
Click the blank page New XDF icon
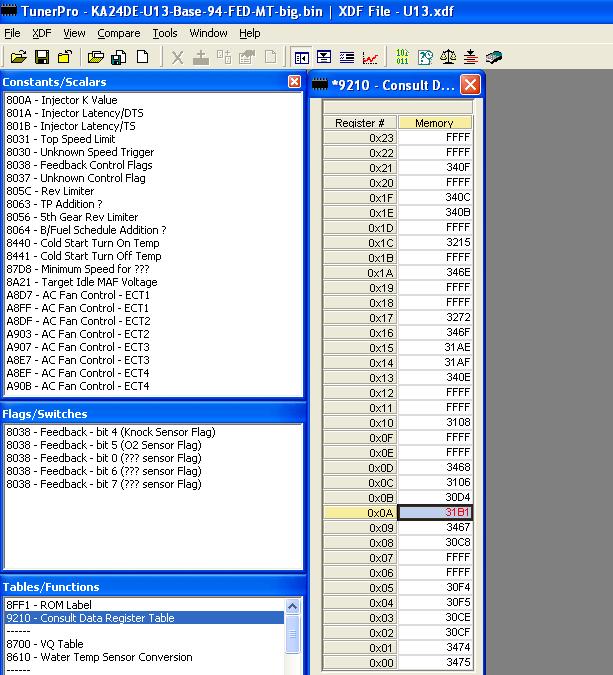click(x=142, y=57)
